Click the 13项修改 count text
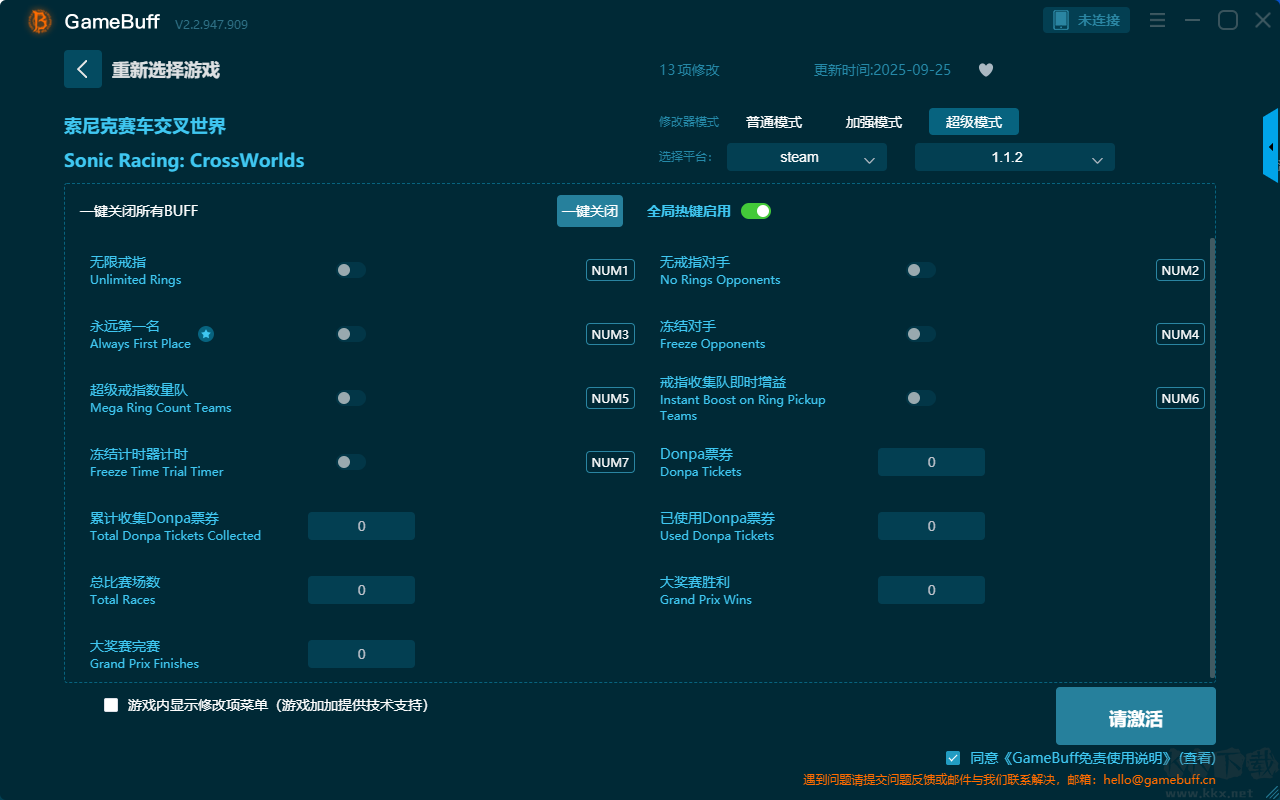The image size is (1280, 800). pos(689,70)
